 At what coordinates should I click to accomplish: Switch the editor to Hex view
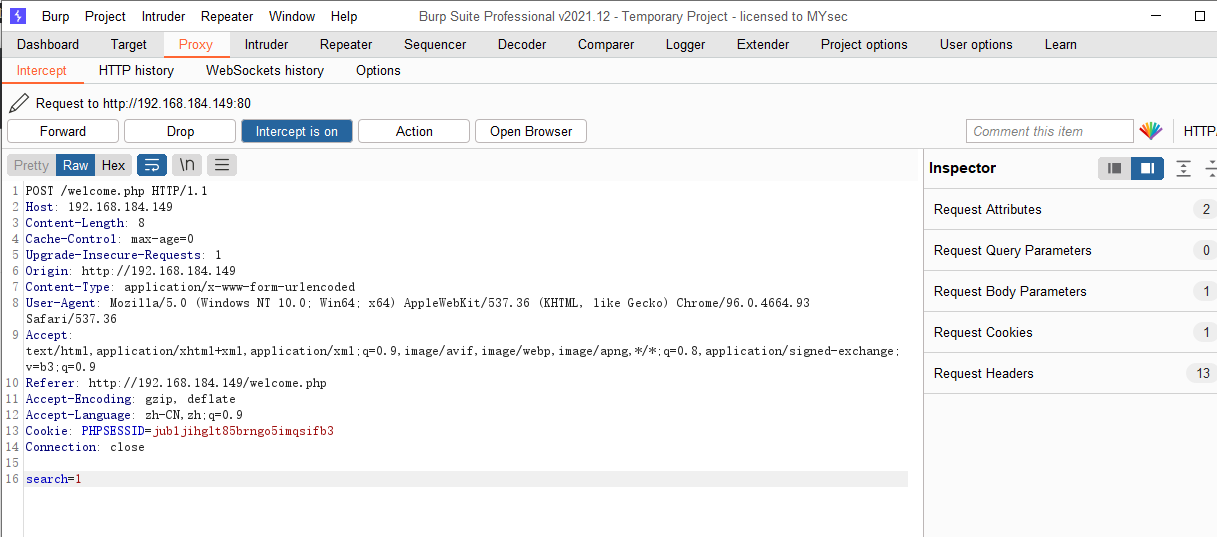click(114, 165)
